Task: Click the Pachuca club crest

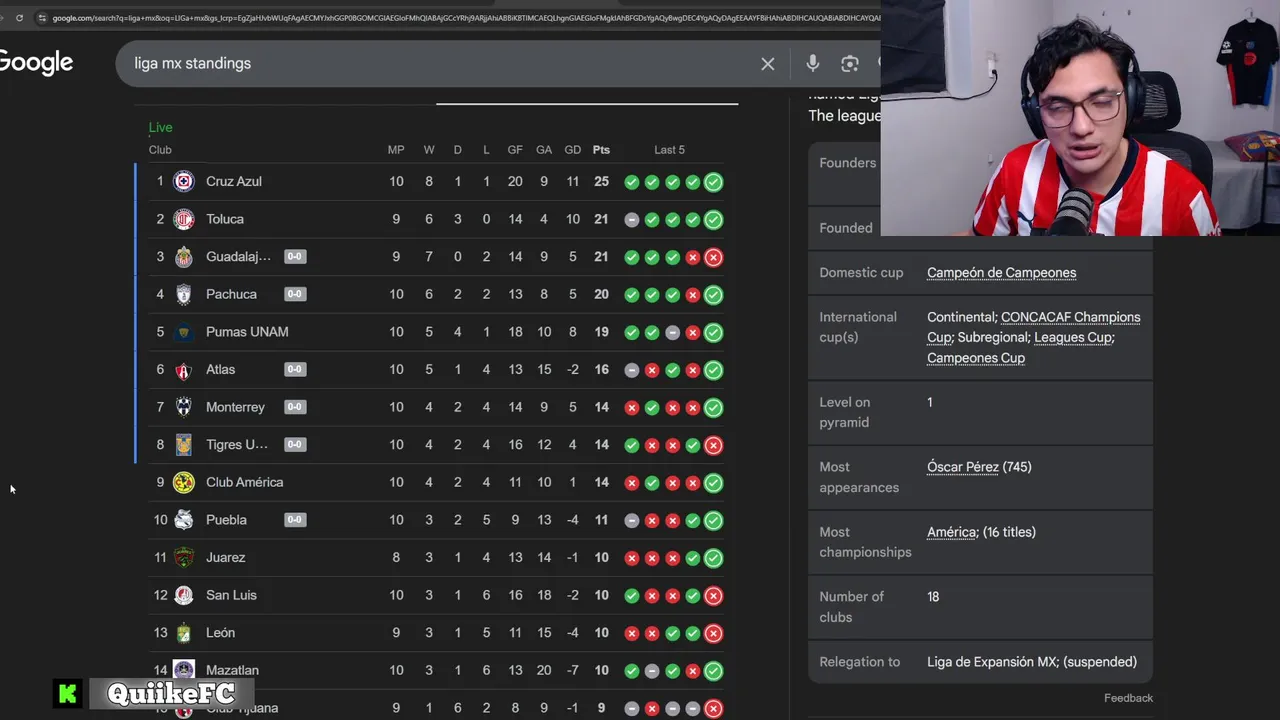Action: [183, 294]
